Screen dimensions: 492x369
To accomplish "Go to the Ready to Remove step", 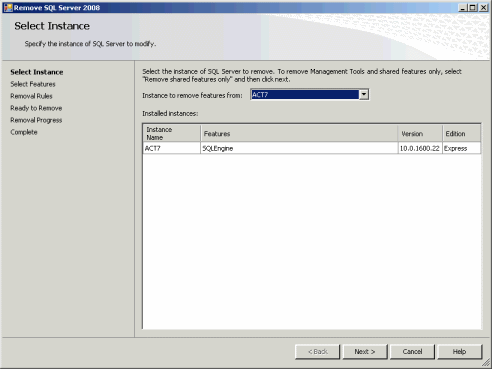I will point(36,108).
